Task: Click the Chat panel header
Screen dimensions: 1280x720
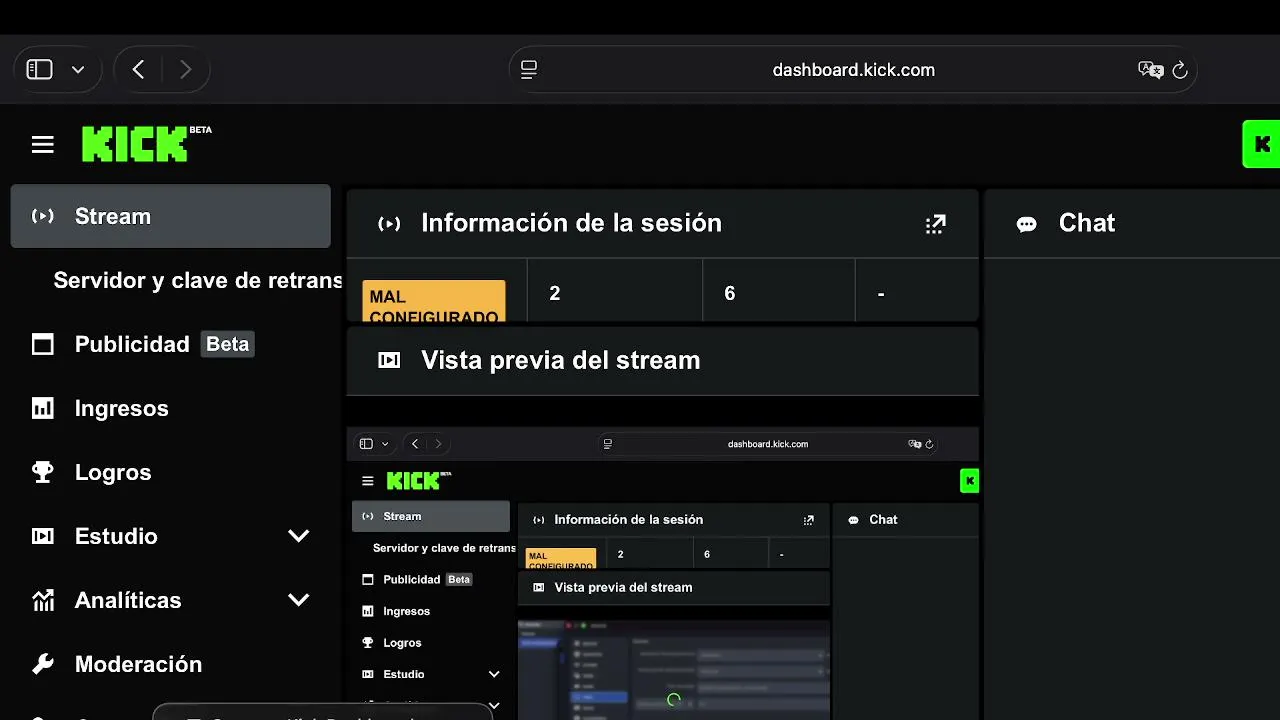Action: [x=1132, y=223]
